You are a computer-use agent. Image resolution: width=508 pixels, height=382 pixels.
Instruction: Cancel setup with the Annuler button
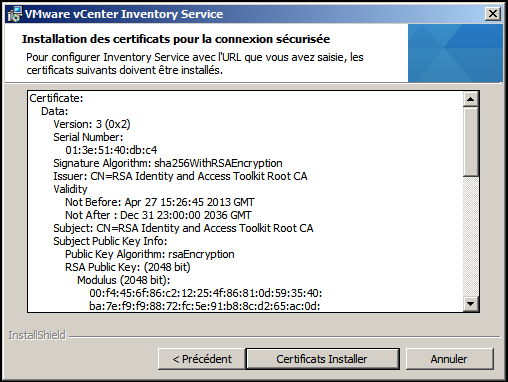[449, 359]
